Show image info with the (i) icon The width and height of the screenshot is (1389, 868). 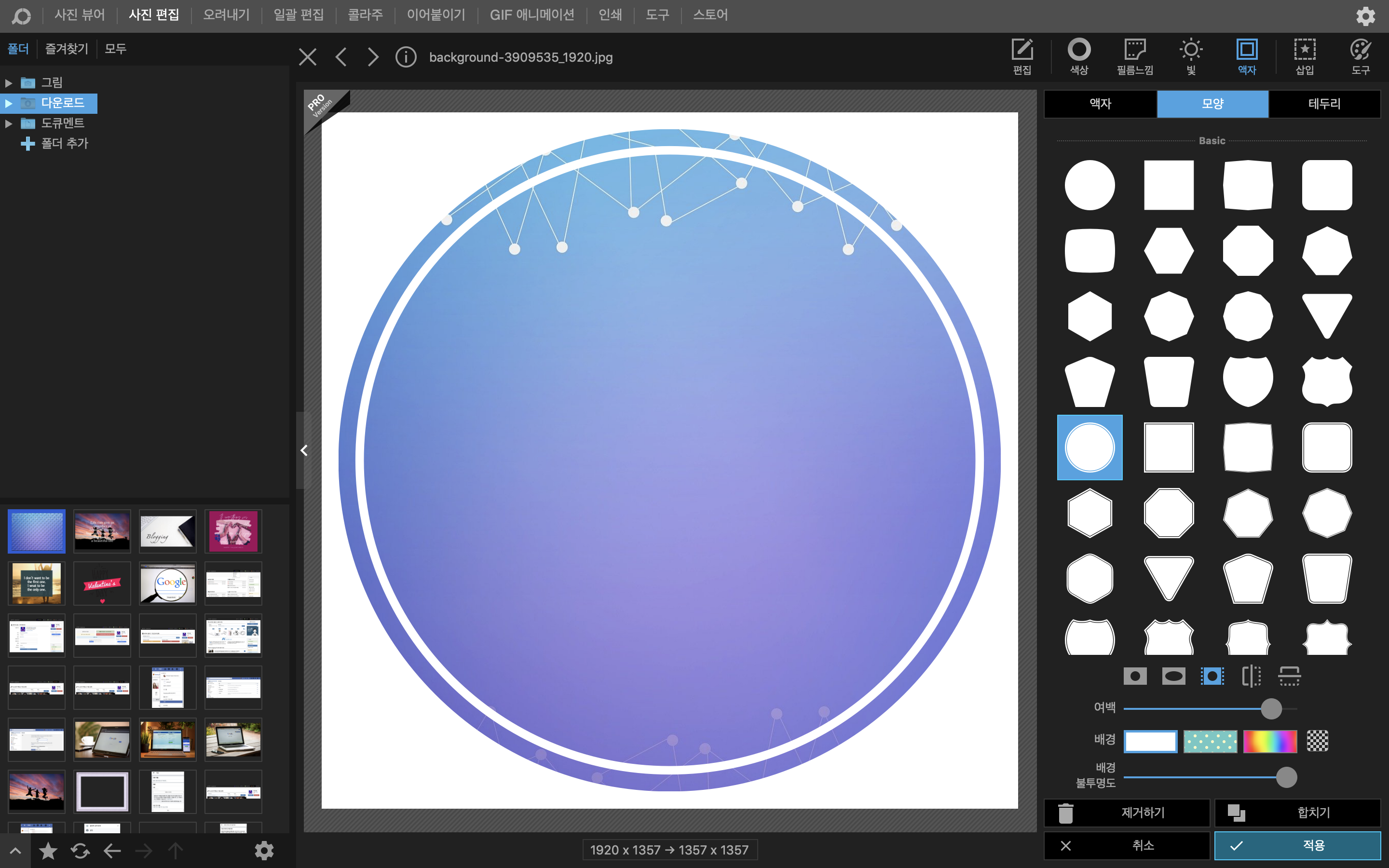(406, 57)
